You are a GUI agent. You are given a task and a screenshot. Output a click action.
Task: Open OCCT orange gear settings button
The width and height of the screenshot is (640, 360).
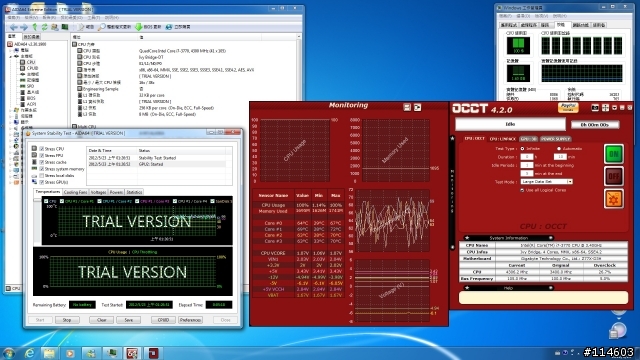pos(613,199)
